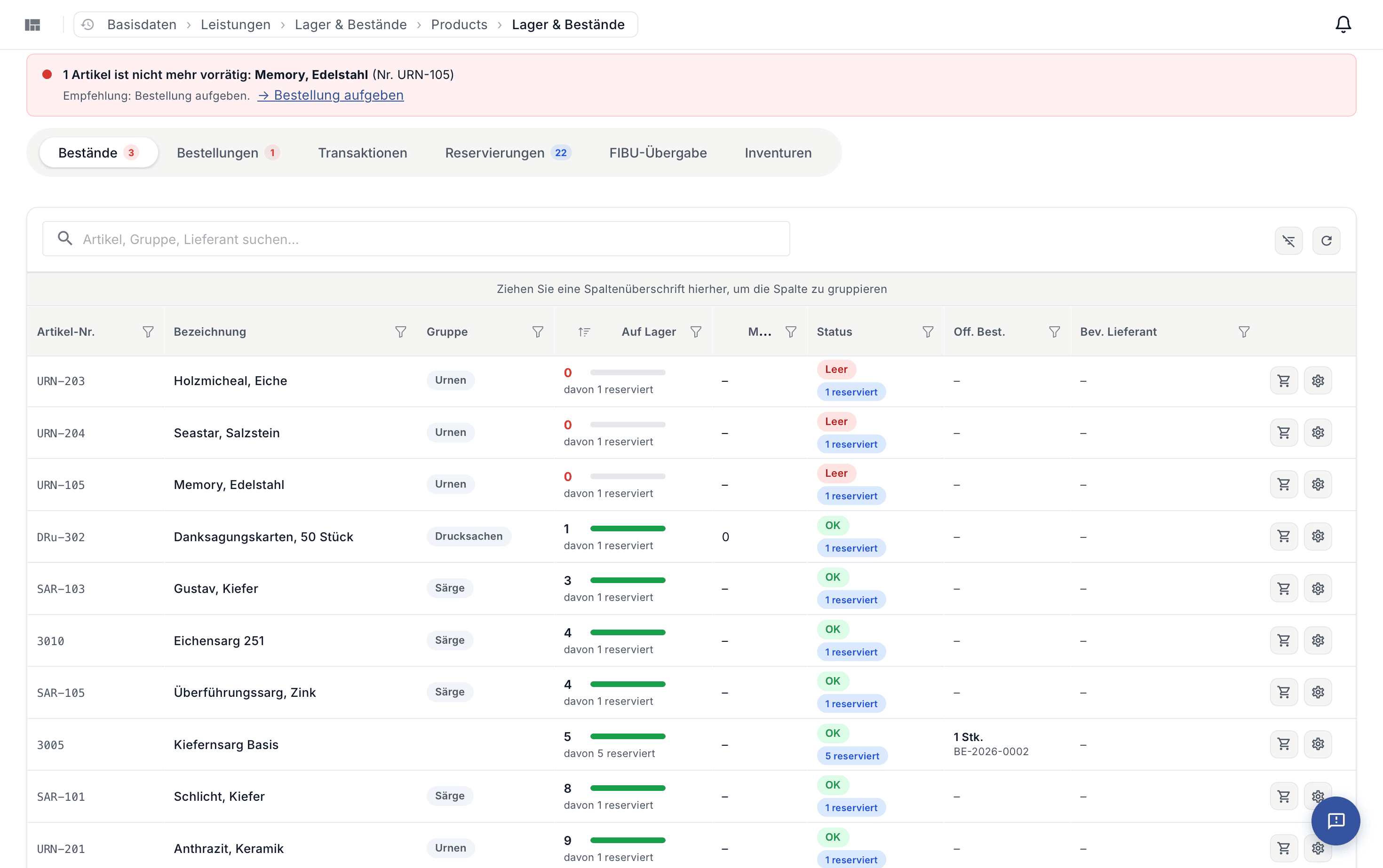Open filter for Artikel-Nr. column
Image resolution: width=1383 pixels, height=868 pixels.
click(x=148, y=332)
